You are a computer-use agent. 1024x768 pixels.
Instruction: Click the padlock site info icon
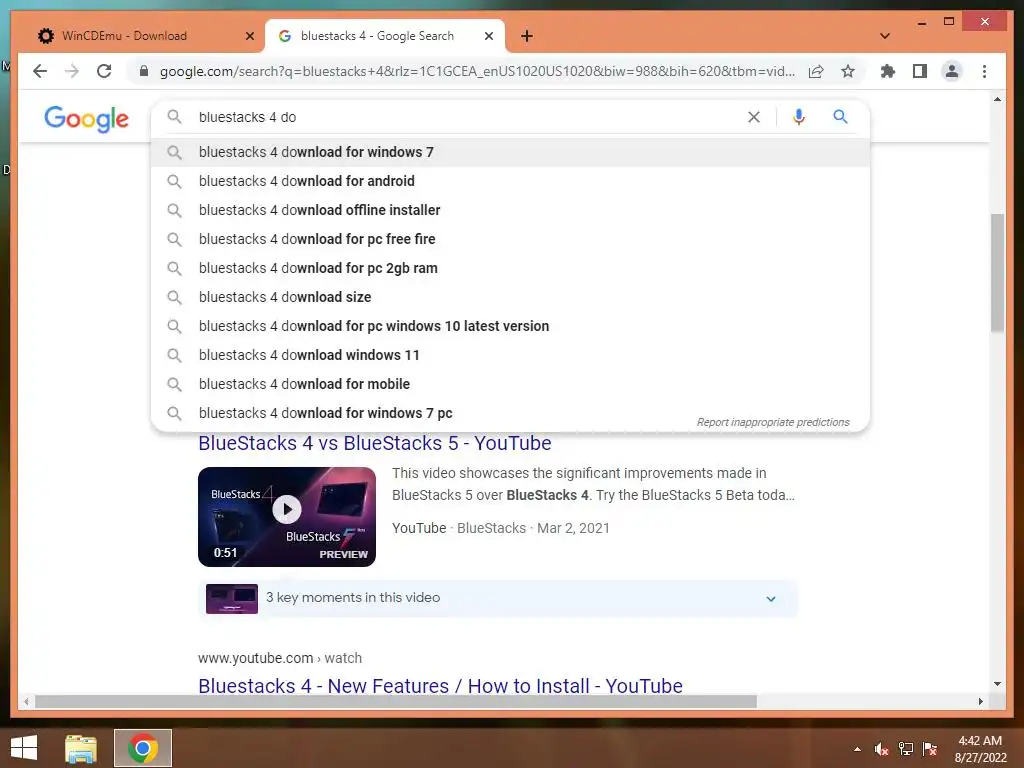(x=144, y=71)
